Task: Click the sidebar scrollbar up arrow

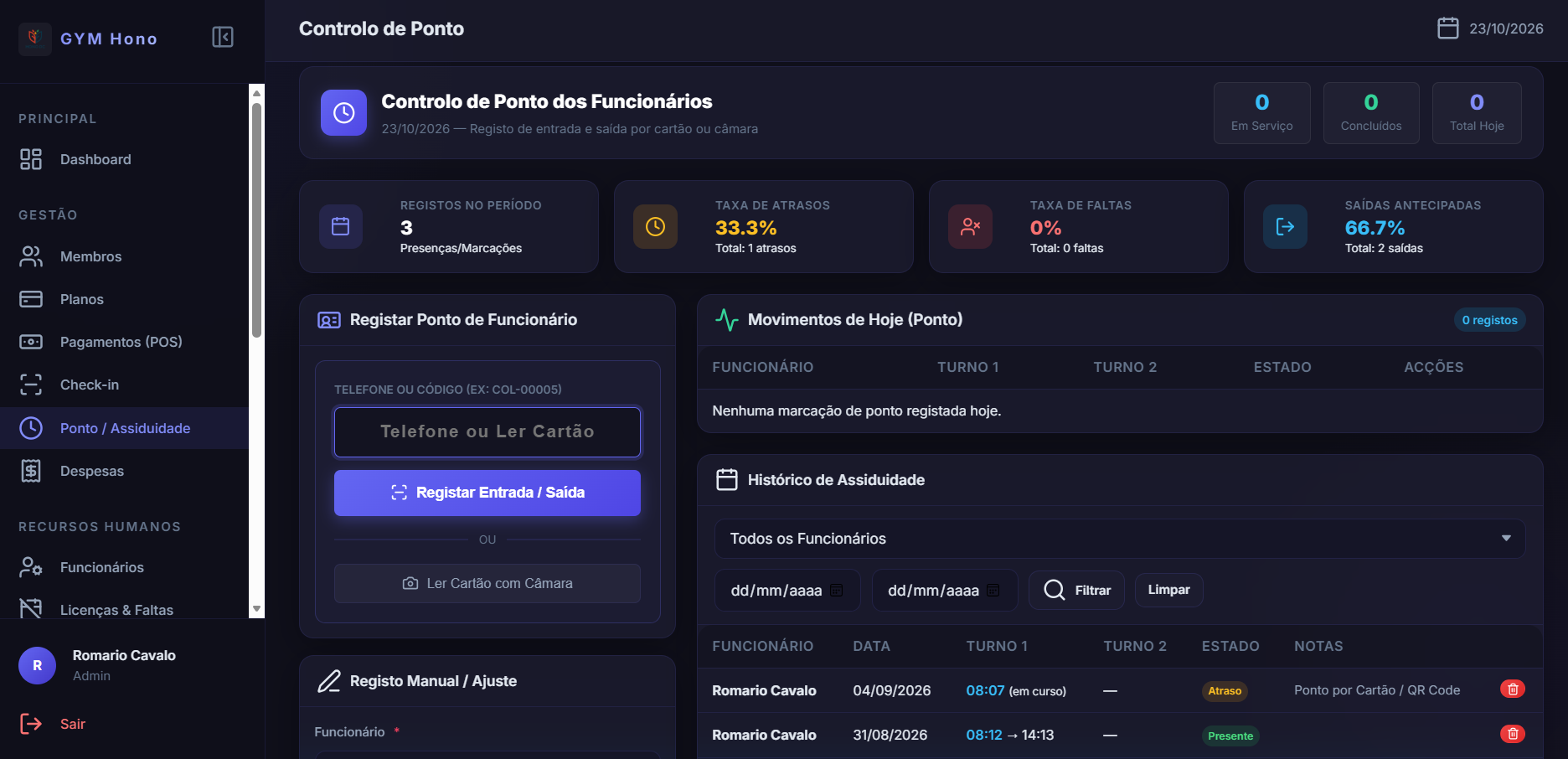Action: pyautogui.click(x=257, y=92)
